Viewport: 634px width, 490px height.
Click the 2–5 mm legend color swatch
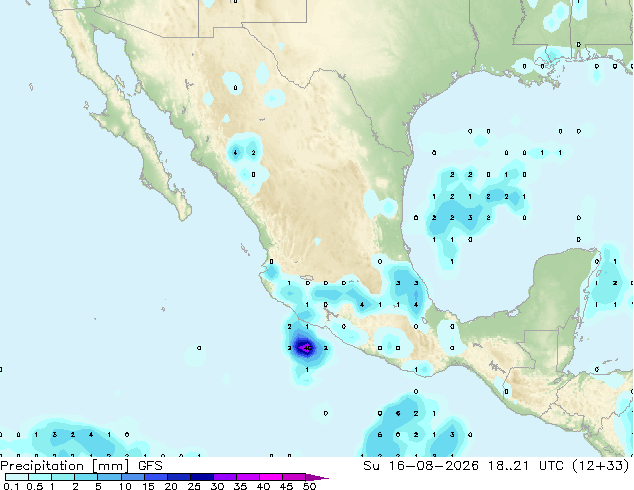pos(86,477)
